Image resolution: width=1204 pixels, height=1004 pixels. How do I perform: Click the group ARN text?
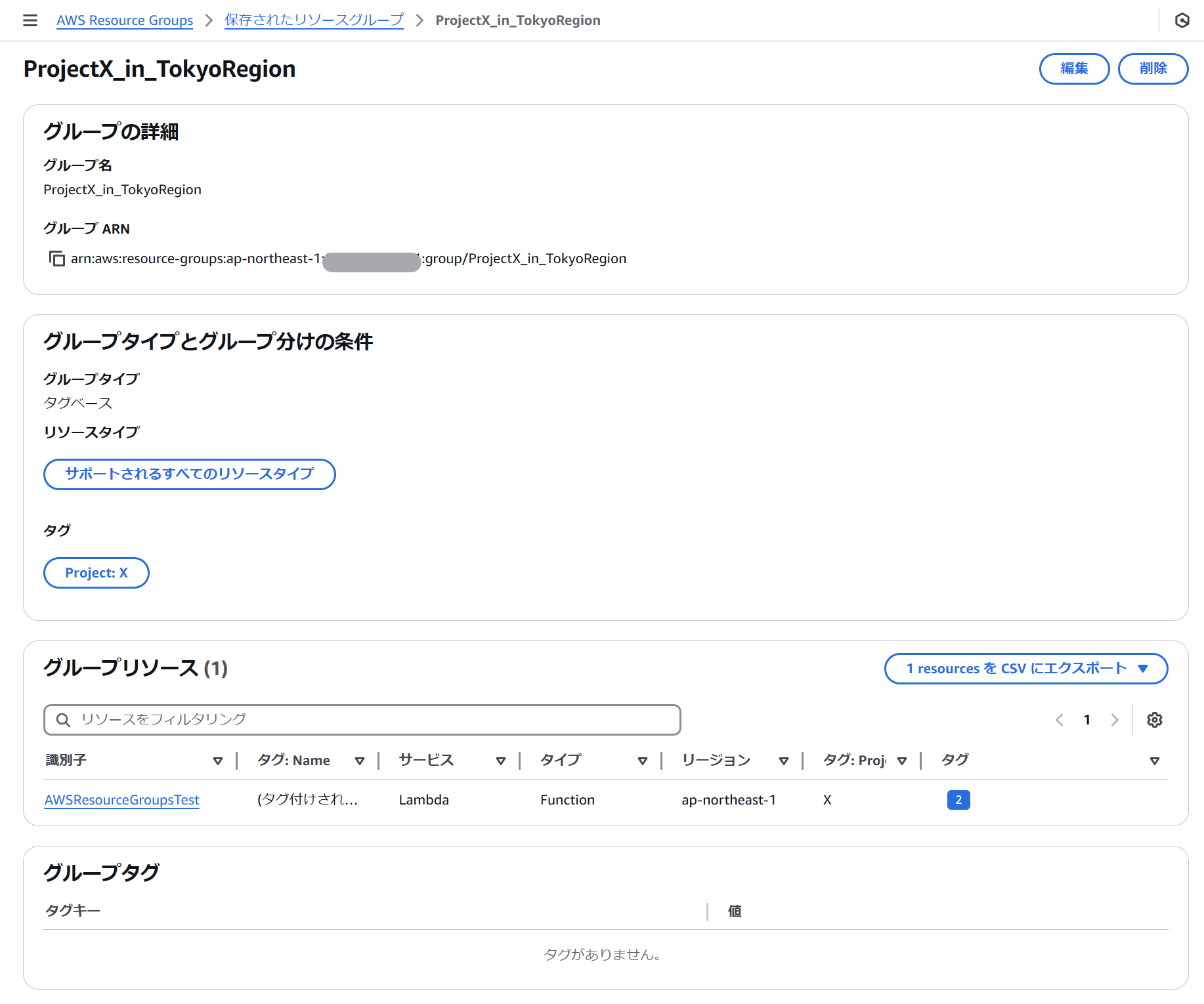[349, 259]
